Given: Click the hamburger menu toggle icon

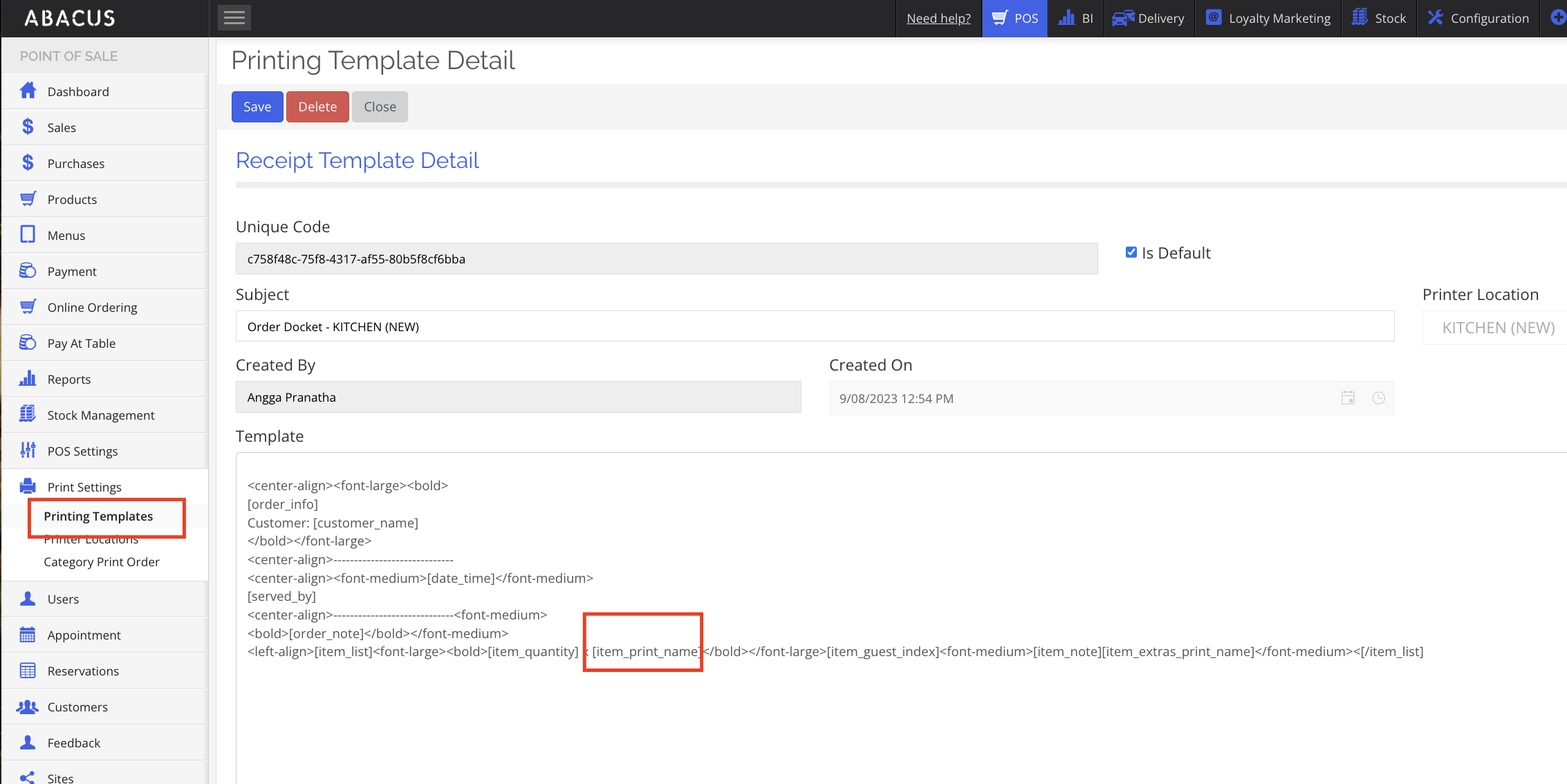Looking at the screenshot, I should pos(234,18).
